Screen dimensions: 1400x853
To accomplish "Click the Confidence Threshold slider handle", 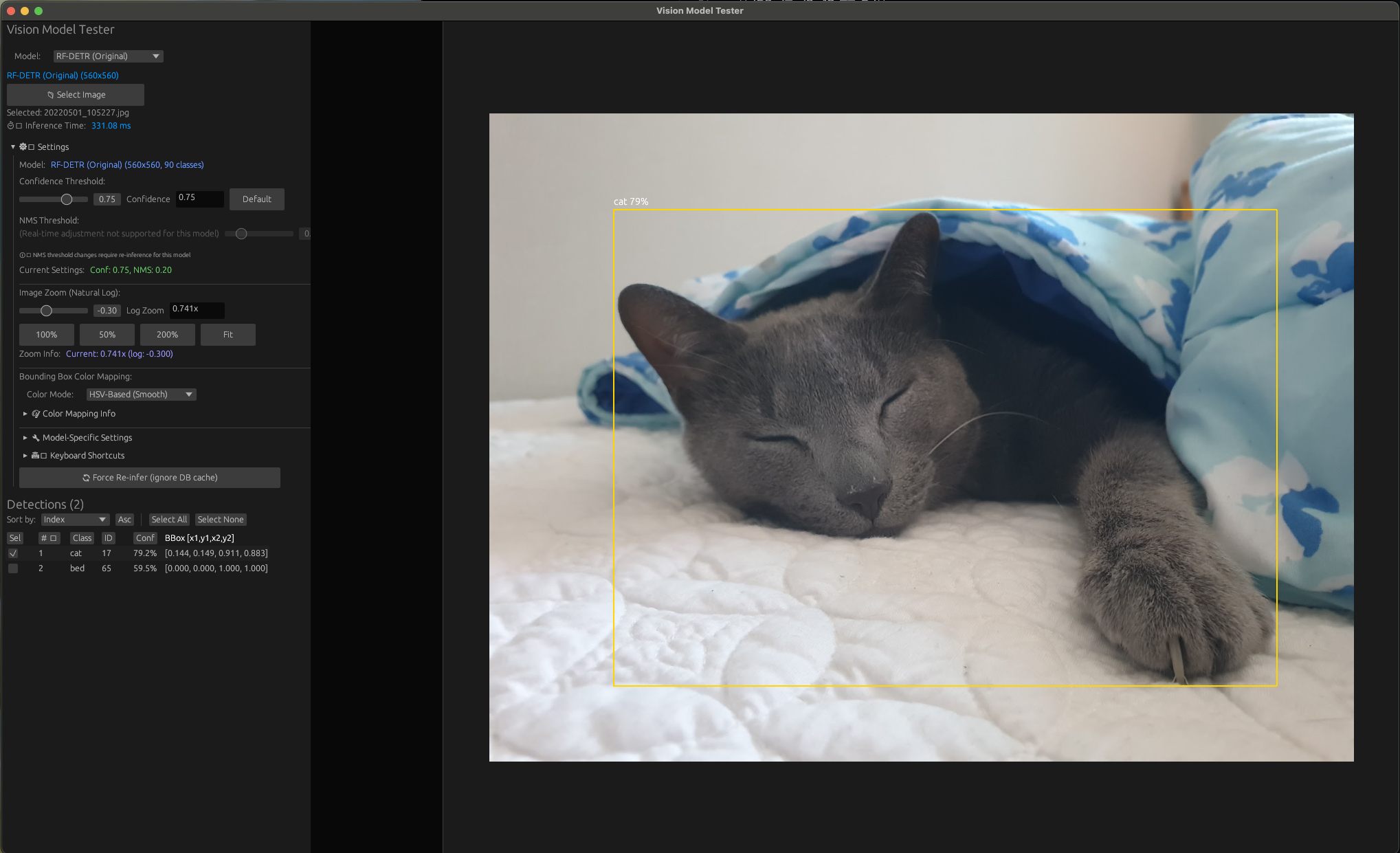I will [x=67, y=199].
